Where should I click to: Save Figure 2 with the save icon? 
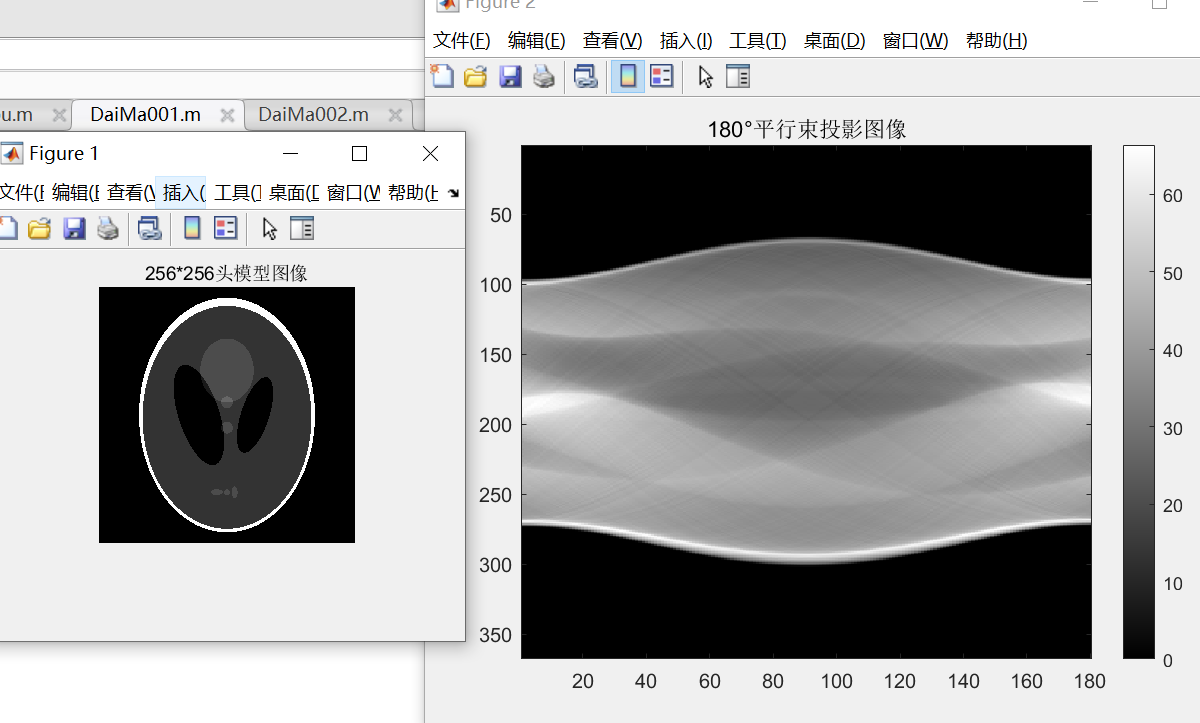click(x=510, y=76)
